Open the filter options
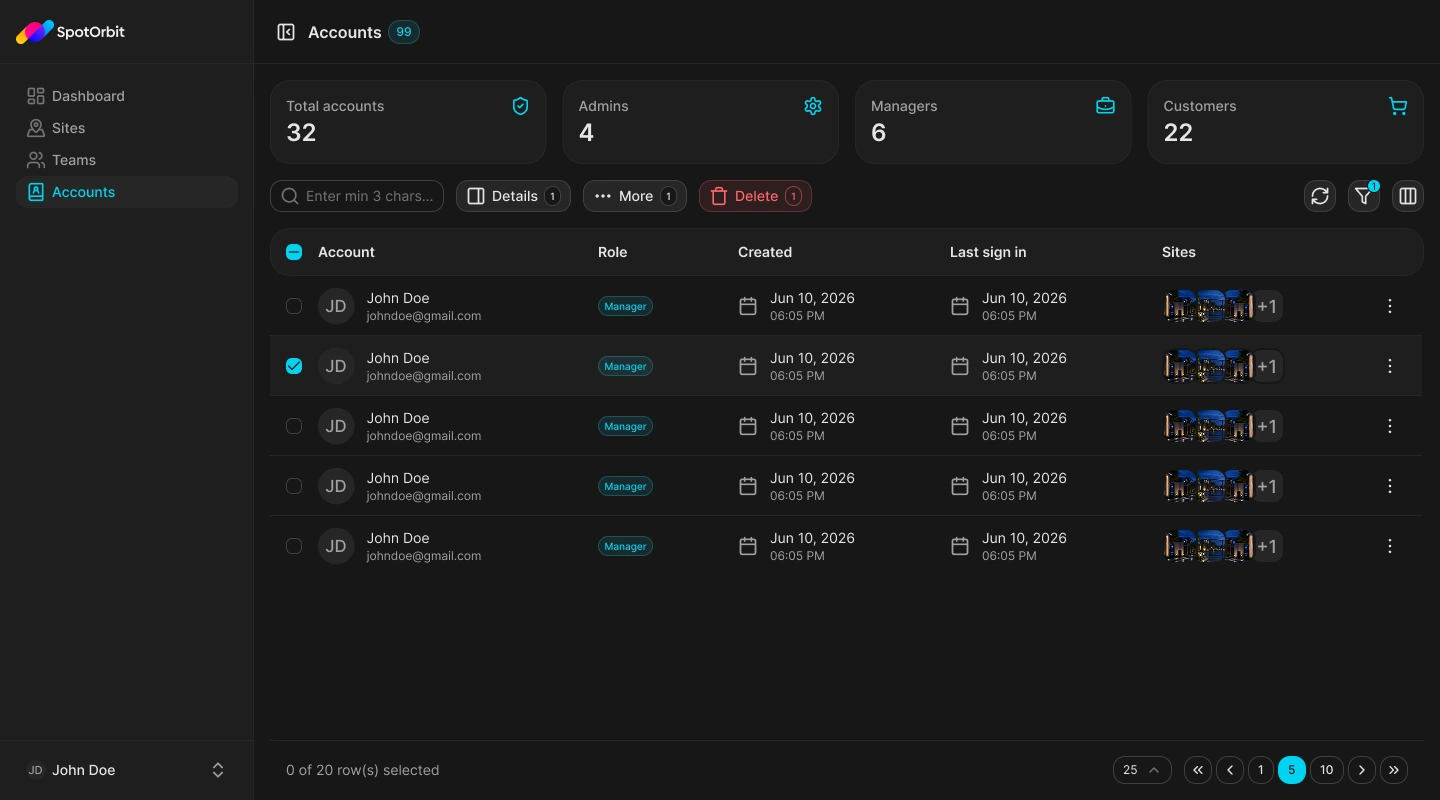Viewport: 1440px width, 800px height. (x=1364, y=196)
